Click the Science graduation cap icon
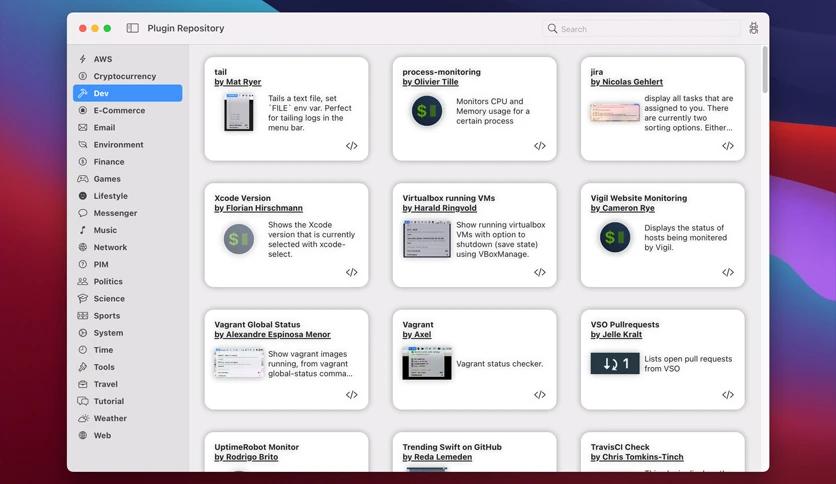Viewport: 836px width, 484px height. click(x=83, y=299)
